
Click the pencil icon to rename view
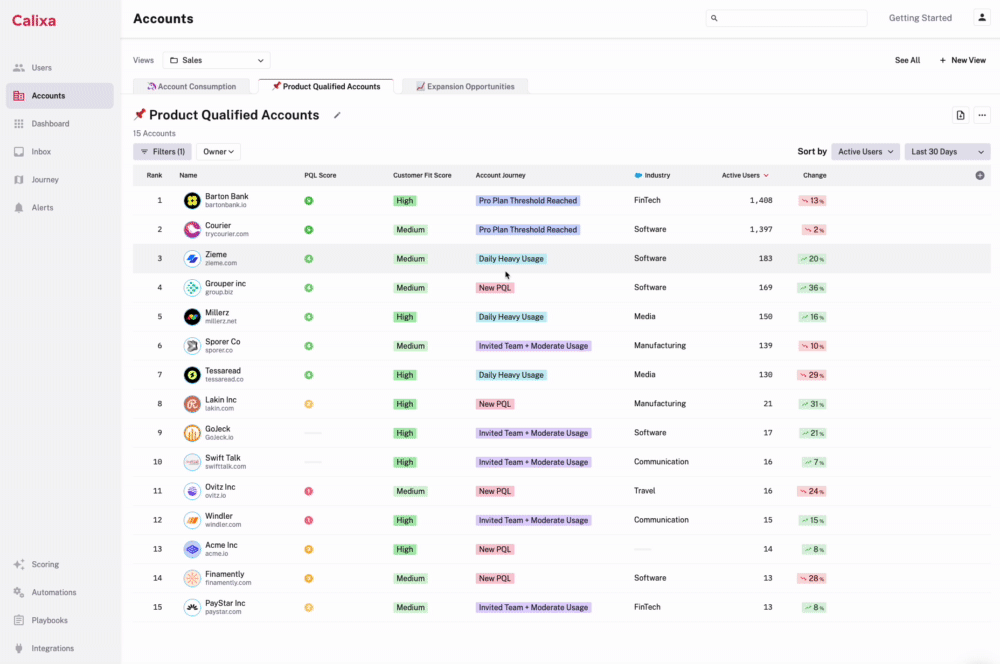point(337,115)
